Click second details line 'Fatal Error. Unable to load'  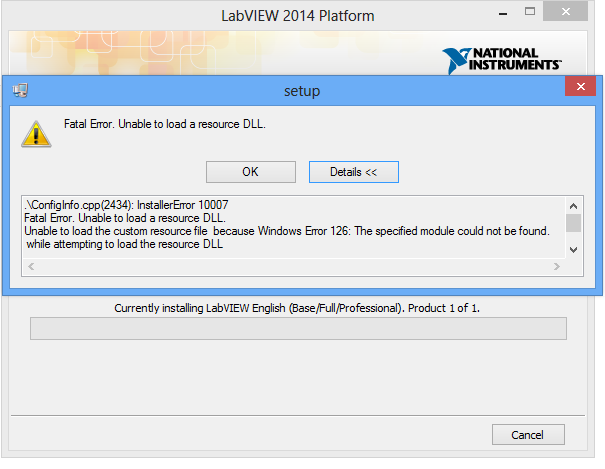(x=125, y=218)
